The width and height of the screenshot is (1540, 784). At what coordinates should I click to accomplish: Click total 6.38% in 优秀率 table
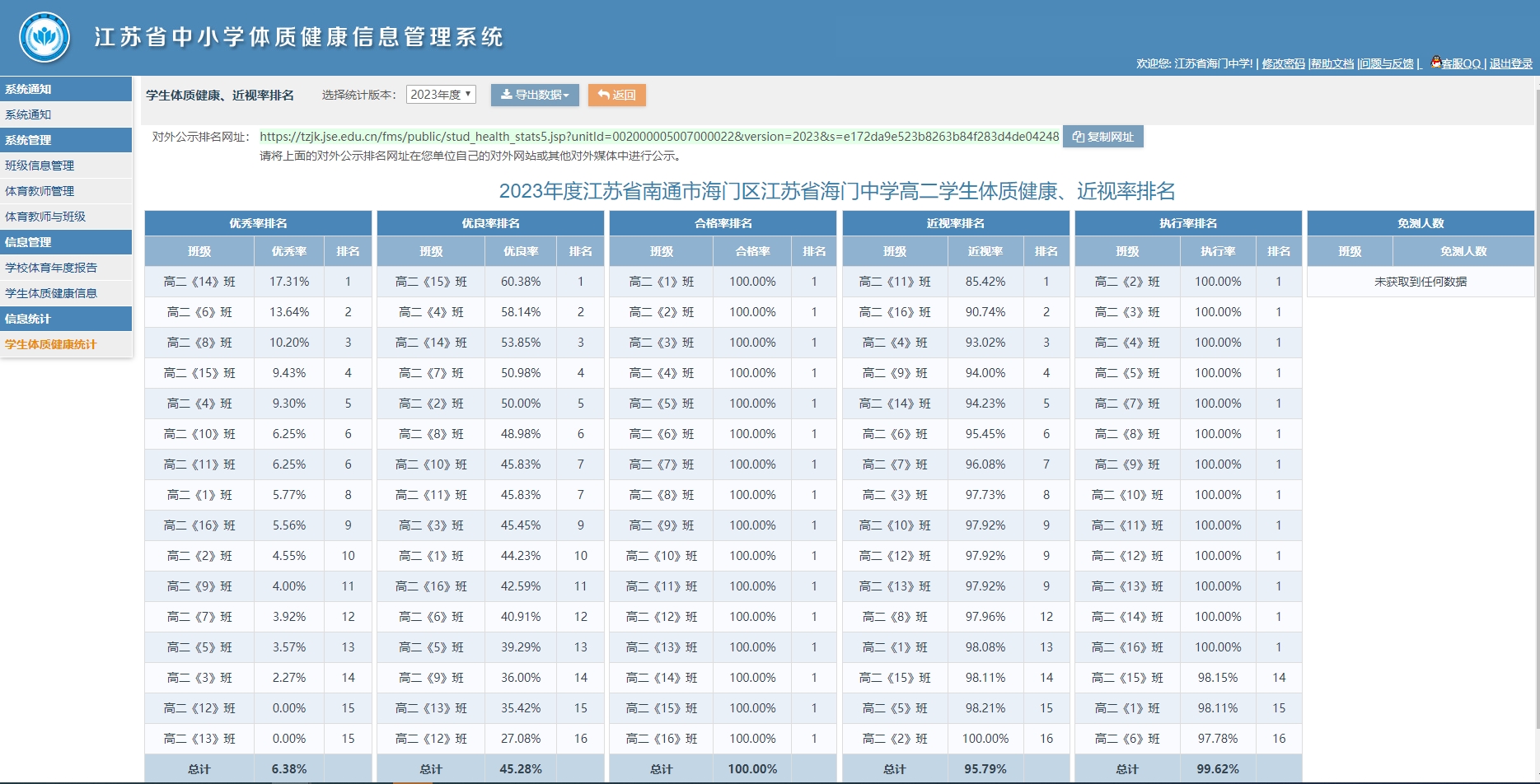click(x=289, y=769)
